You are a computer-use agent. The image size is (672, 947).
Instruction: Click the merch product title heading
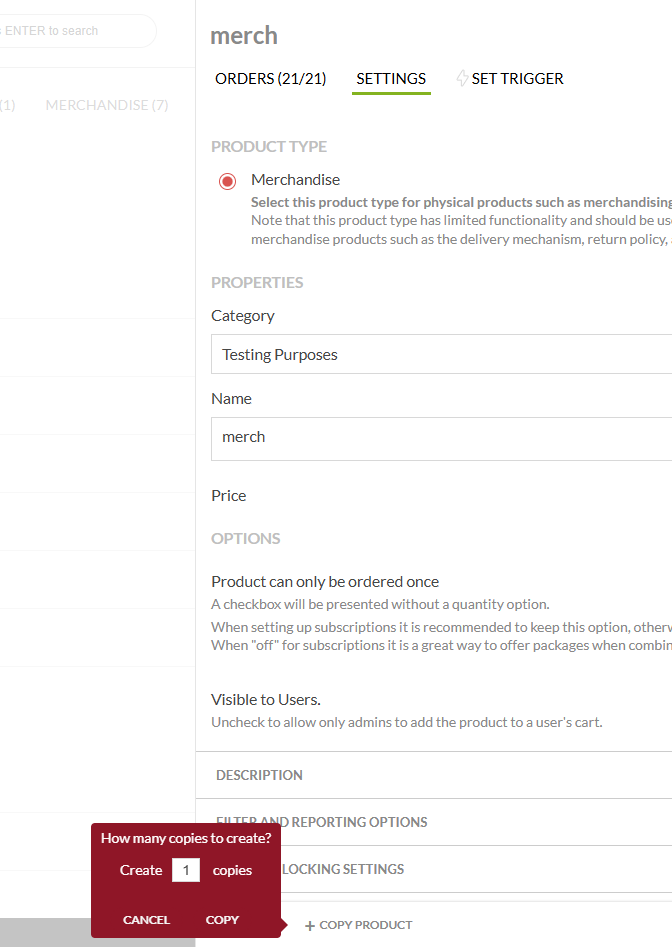point(244,36)
